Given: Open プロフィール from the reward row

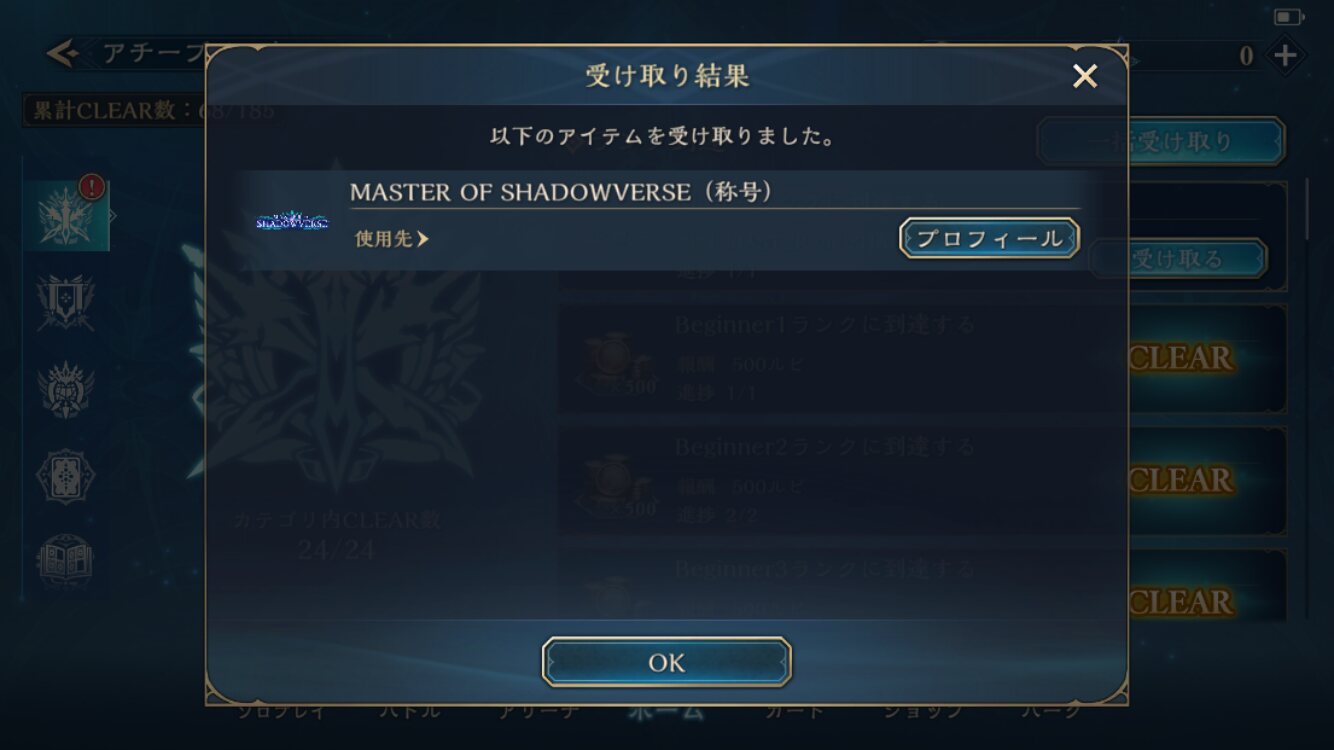Looking at the screenshot, I should (989, 238).
